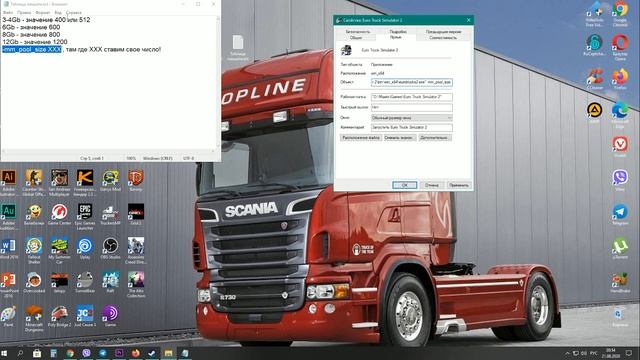Click Apply in the Properties dialog
This screenshot has height=360, width=640.
click(459, 185)
